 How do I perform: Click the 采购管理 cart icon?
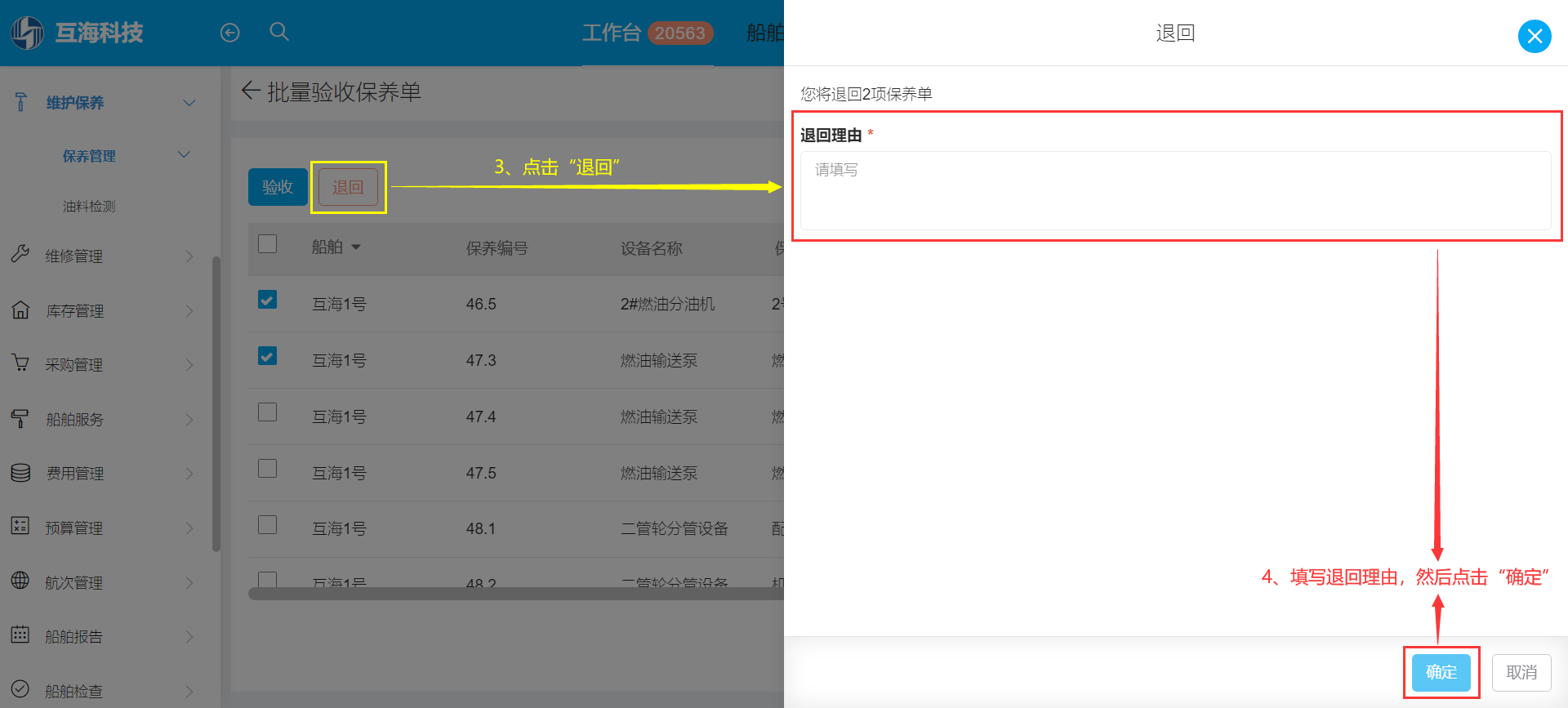(x=20, y=363)
